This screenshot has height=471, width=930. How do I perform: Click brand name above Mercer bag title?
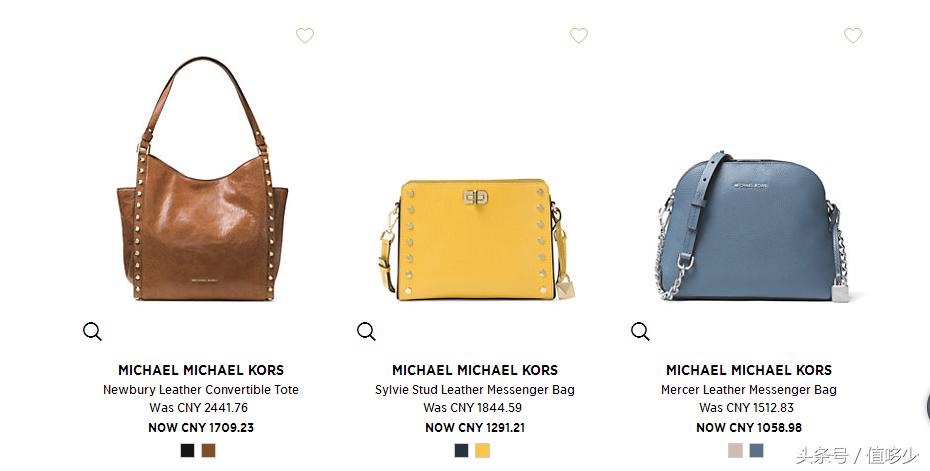point(749,370)
